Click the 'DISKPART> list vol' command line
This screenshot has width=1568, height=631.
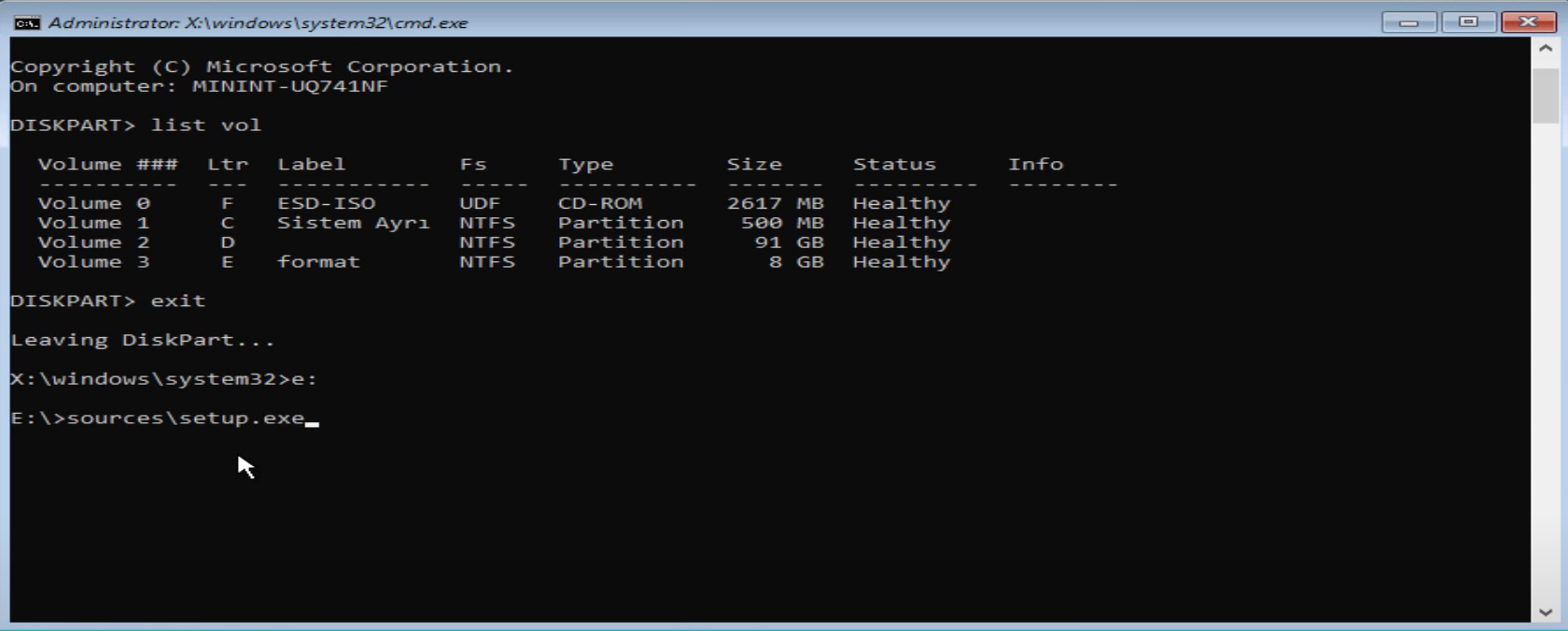(136, 125)
